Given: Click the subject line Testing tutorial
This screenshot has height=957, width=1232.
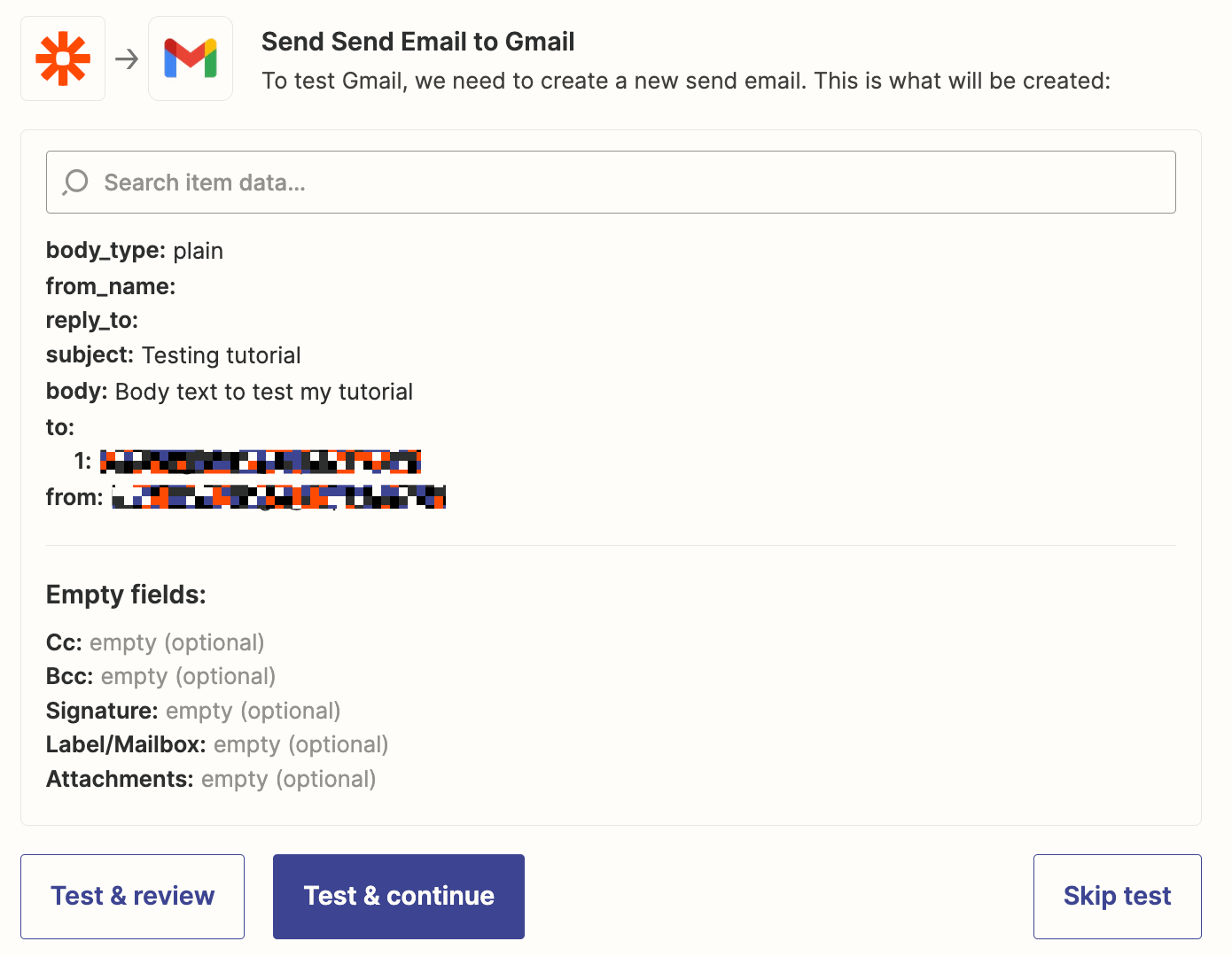Looking at the screenshot, I should 174,355.
